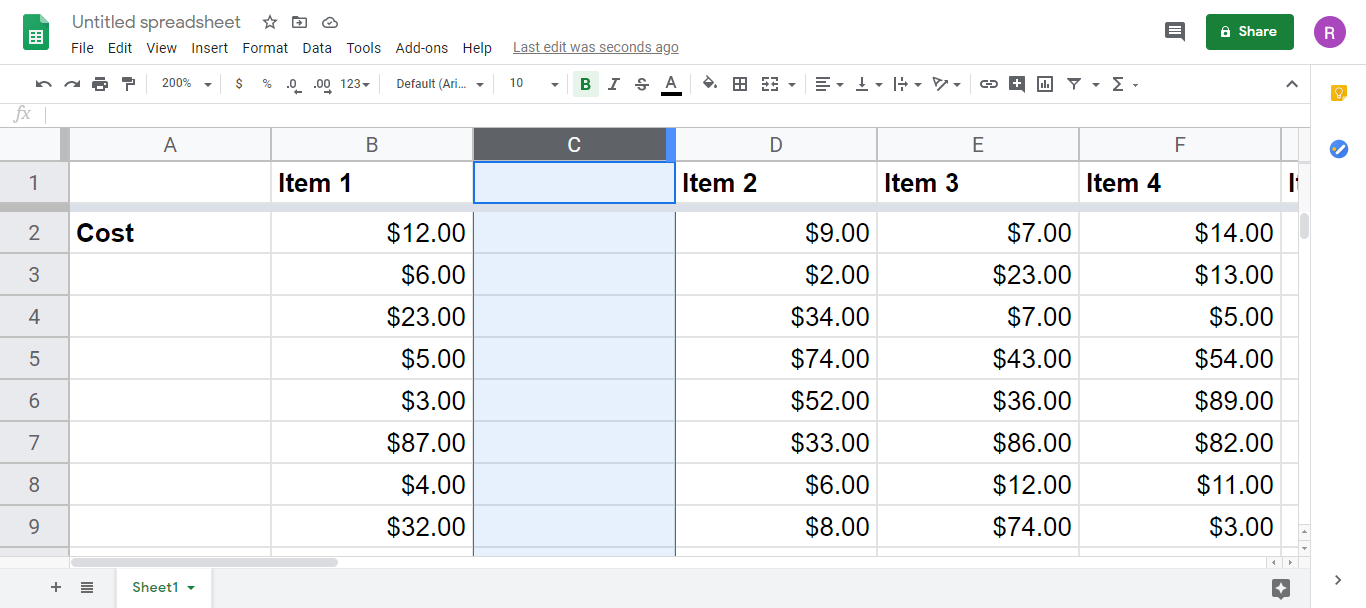Image resolution: width=1366 pixels, height=608 pixels.
Task: Insert a comment with plus-bubble icon
Action: coord(1017,84)
